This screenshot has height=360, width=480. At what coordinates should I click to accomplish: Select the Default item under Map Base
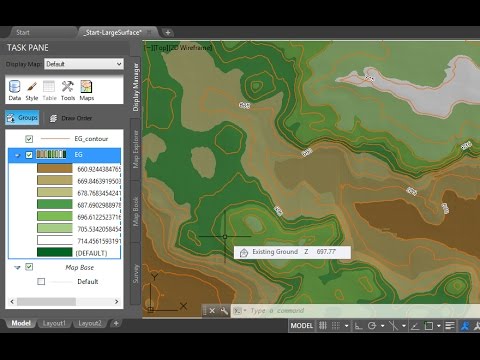pos(88,281)
